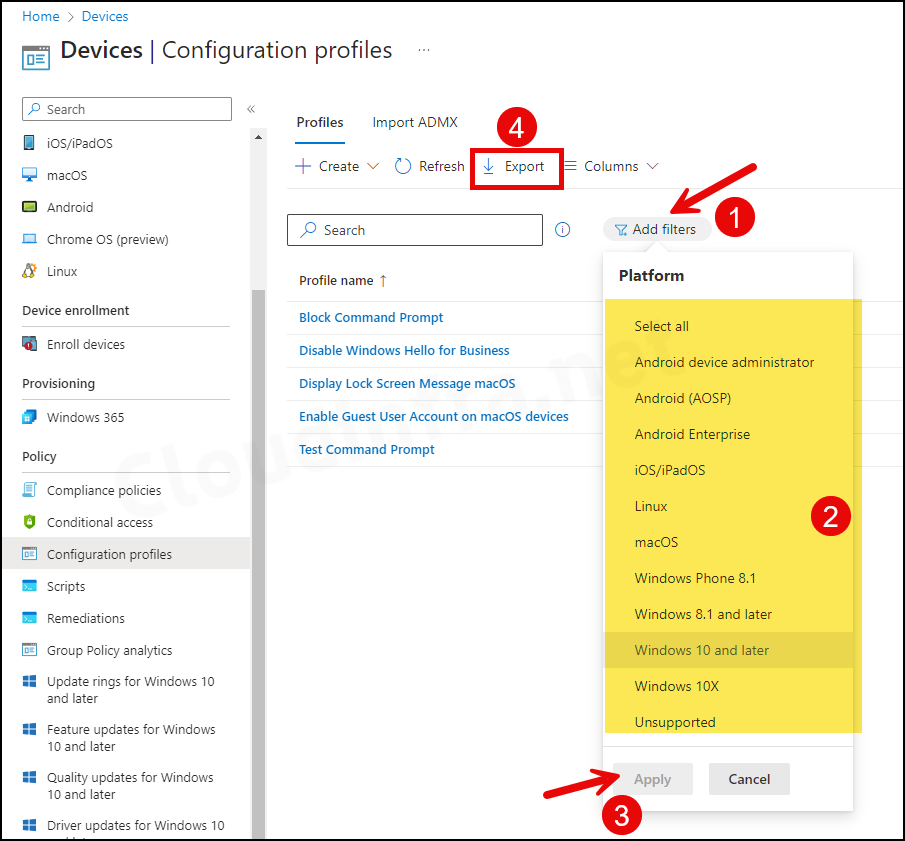The height and width of the screenshot is (841, 905).
Task: Select Windows Phone 8.1 platform
Action: point(728,578)
